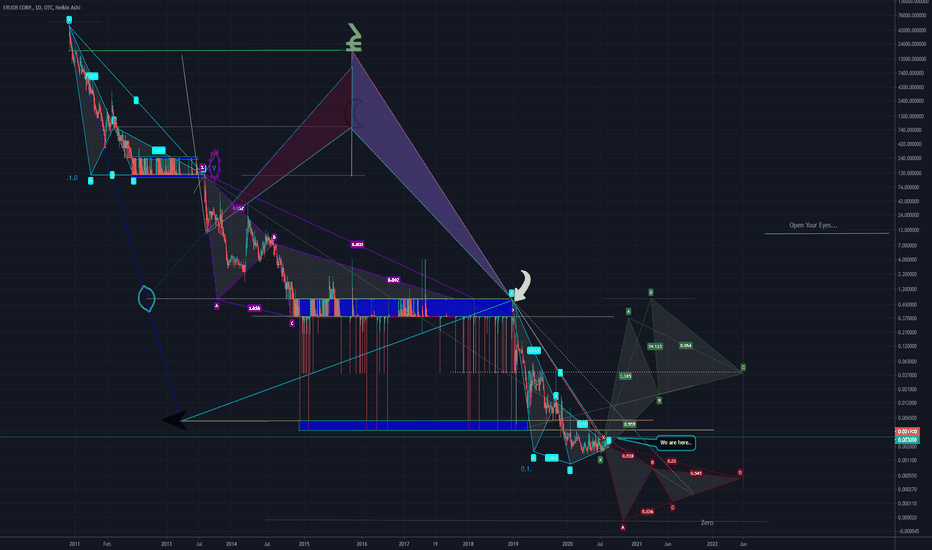The width and height of the screenshot is (932, 550).
Task: Click the green ratio label '0.064'
Action: pyautogui.click(x=685, y=345)
